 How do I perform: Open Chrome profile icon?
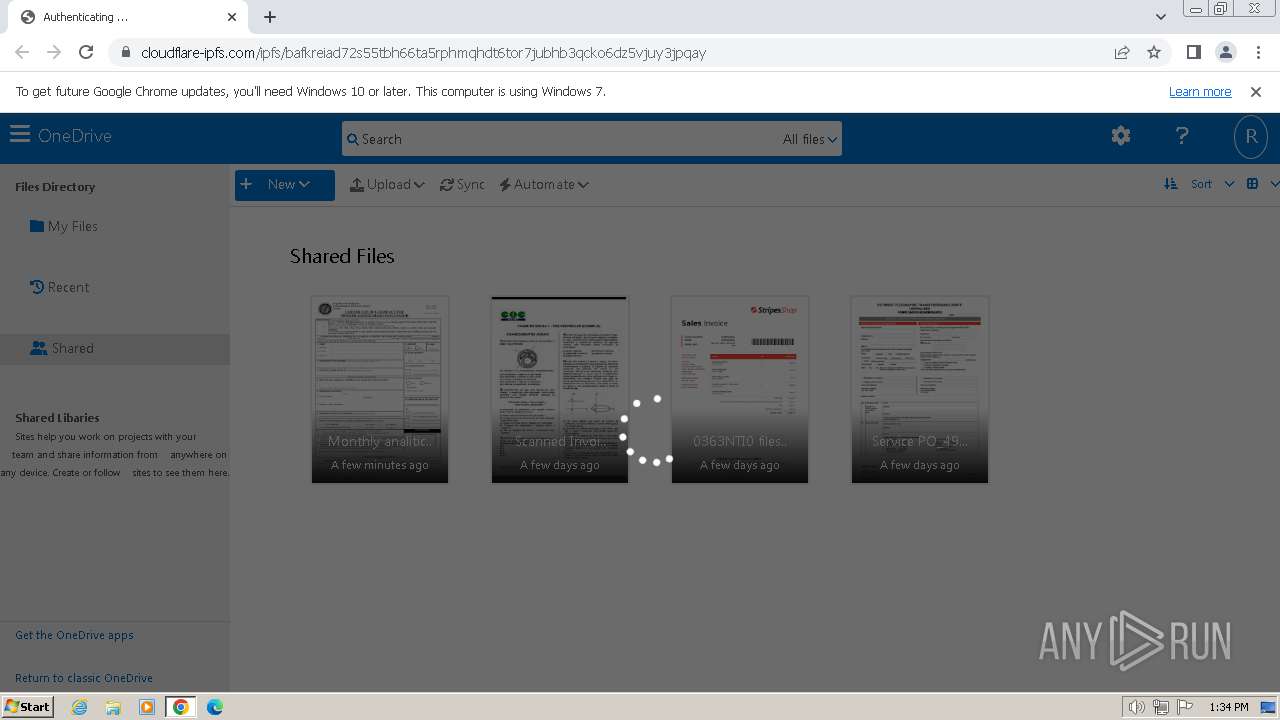click(1226, 52)
